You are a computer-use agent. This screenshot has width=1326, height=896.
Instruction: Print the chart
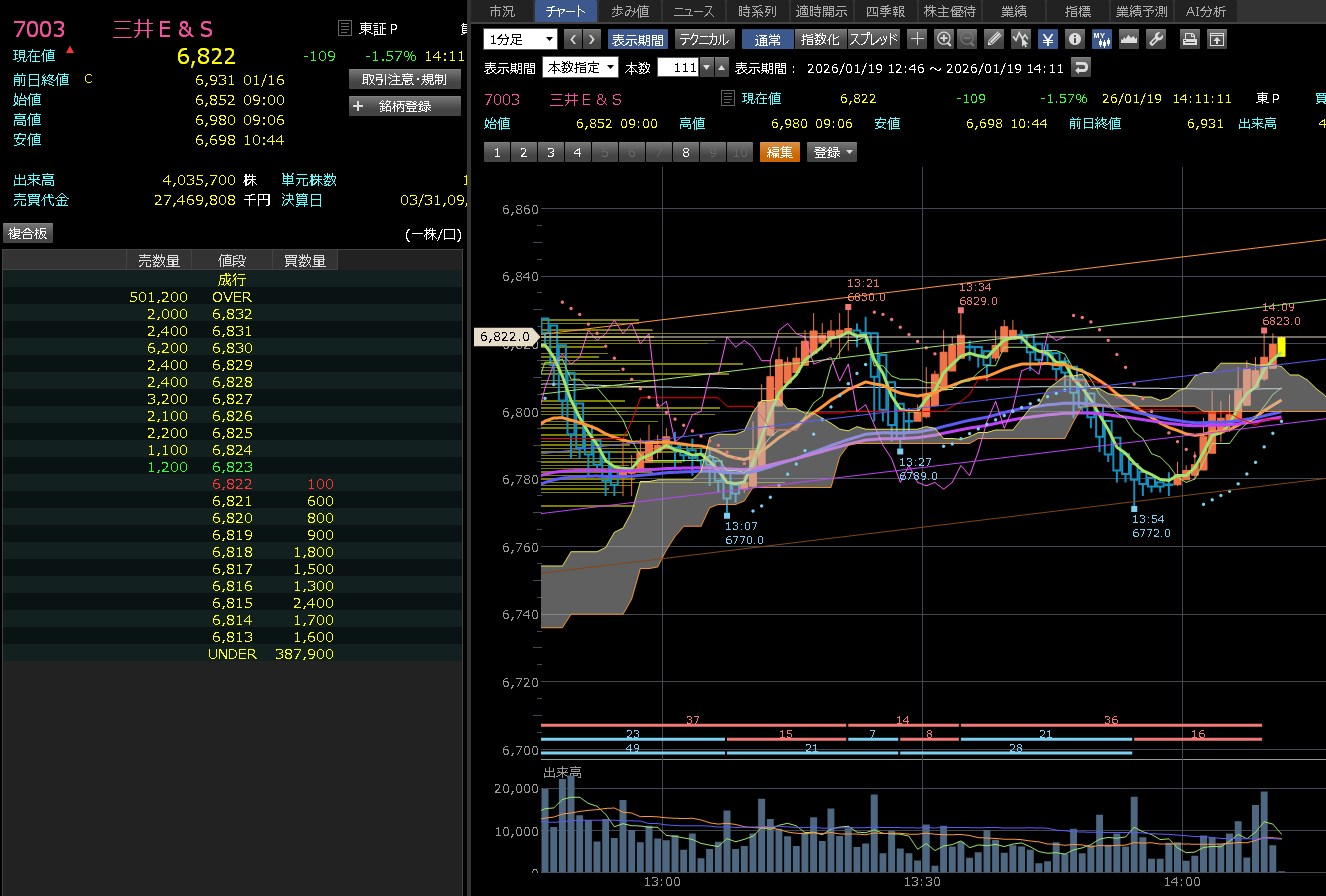click(x=1189, y=39)
